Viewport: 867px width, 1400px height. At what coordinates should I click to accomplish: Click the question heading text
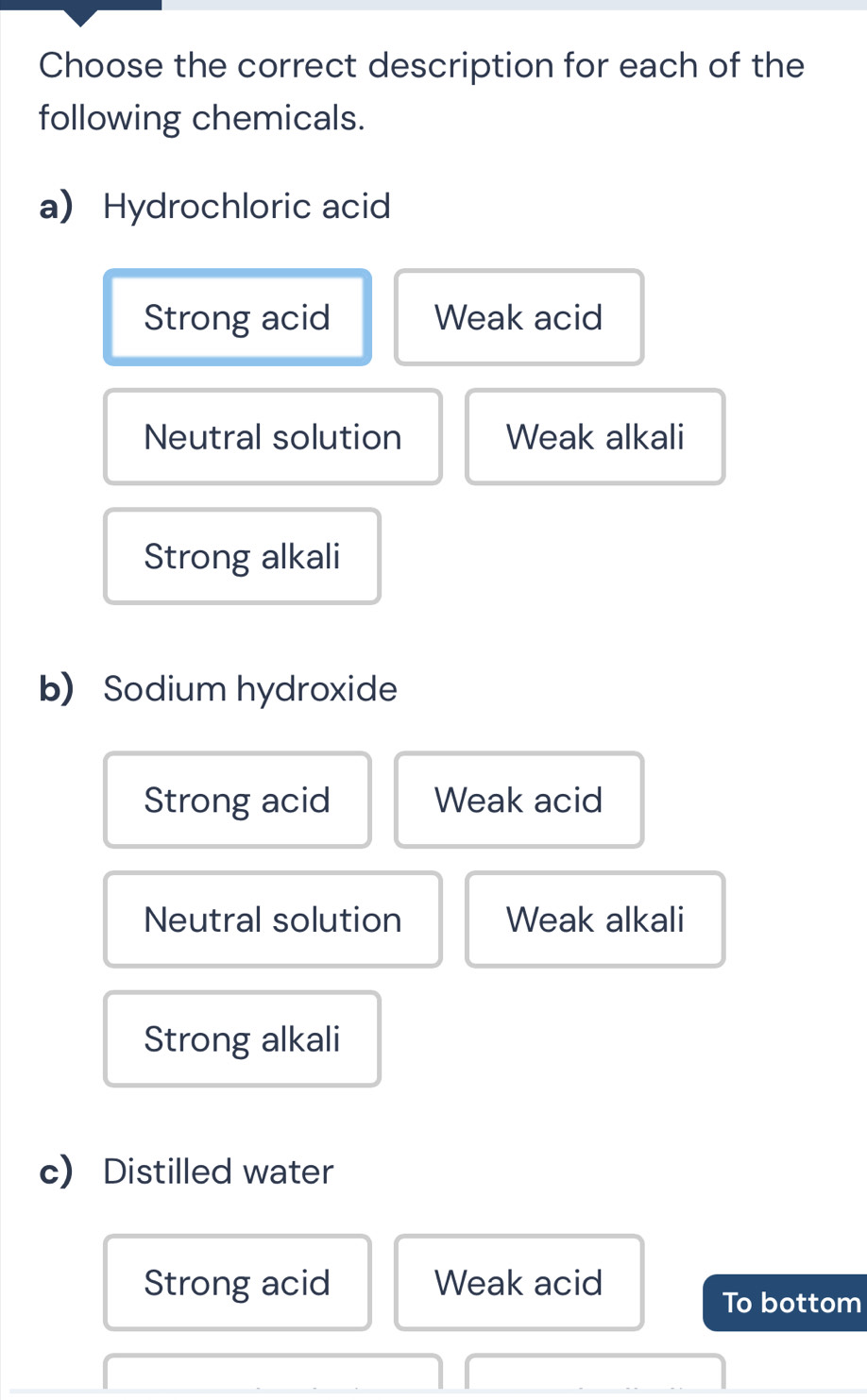[x=421, y=91]
